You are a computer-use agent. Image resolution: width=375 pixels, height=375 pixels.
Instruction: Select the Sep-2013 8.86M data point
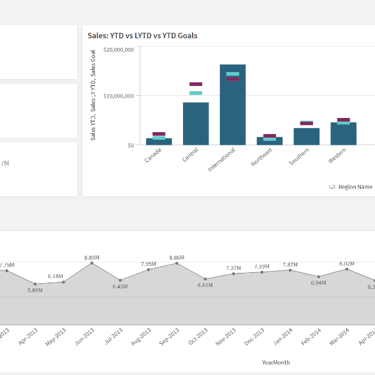[177, 263]
